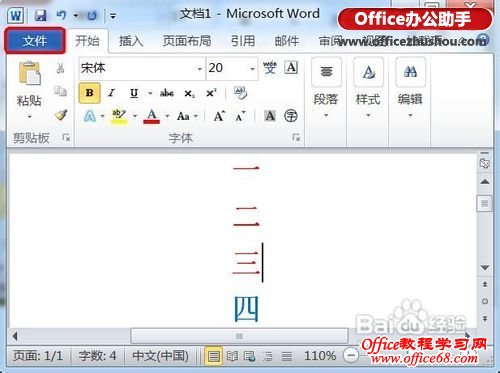Click the 中文(中国) language indicator
The width and height of the screenshot is (500, 373).
[160, 356]
